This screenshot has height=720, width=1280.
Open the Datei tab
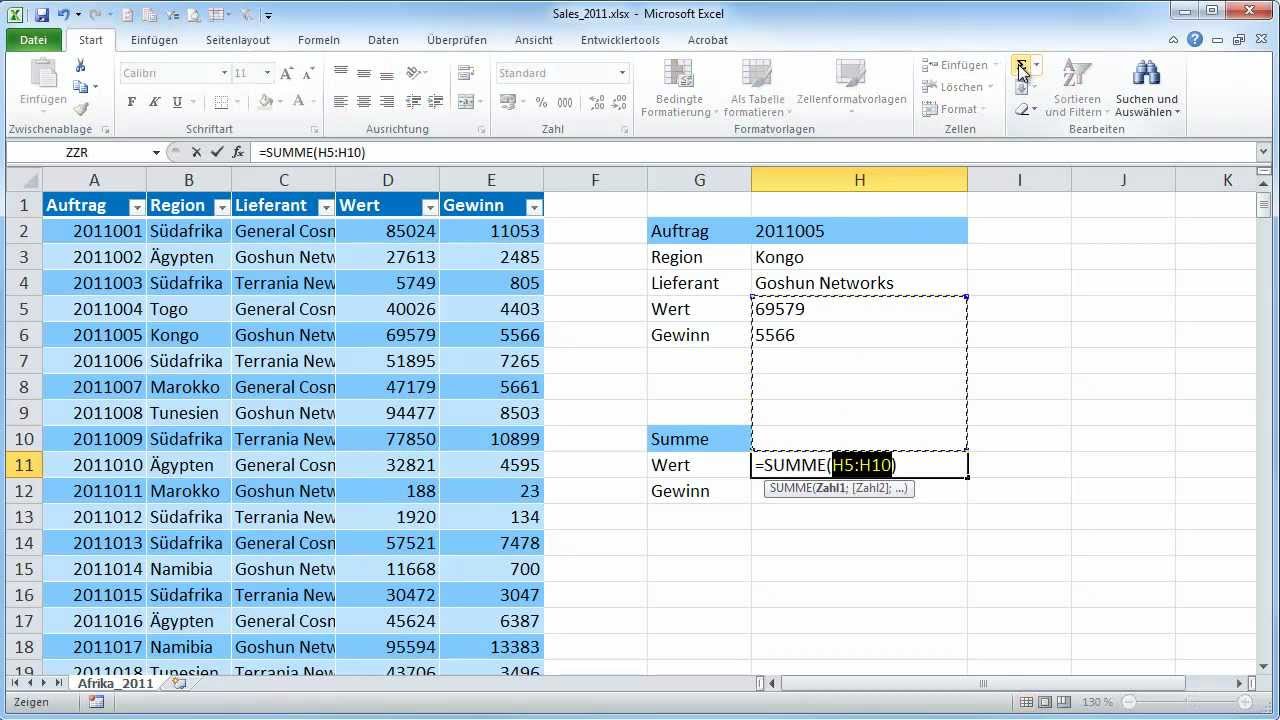click(33, 40)
